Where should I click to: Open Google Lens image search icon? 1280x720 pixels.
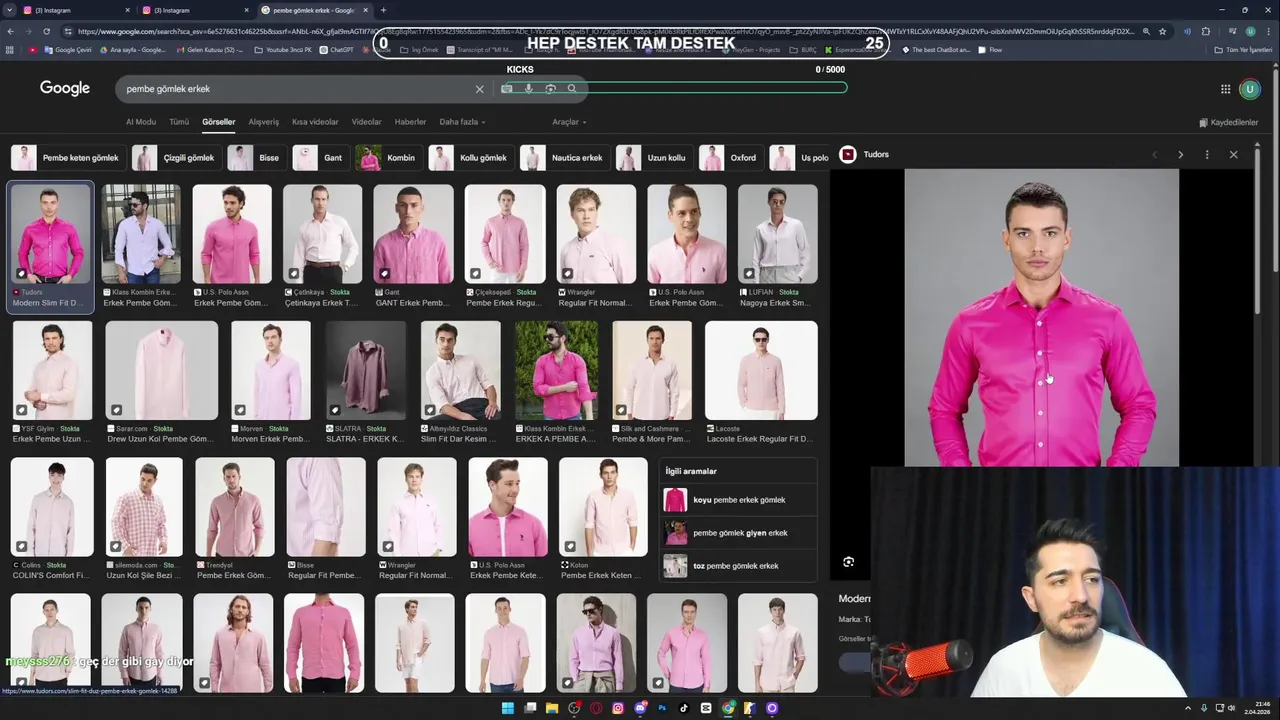click(550, 89)
